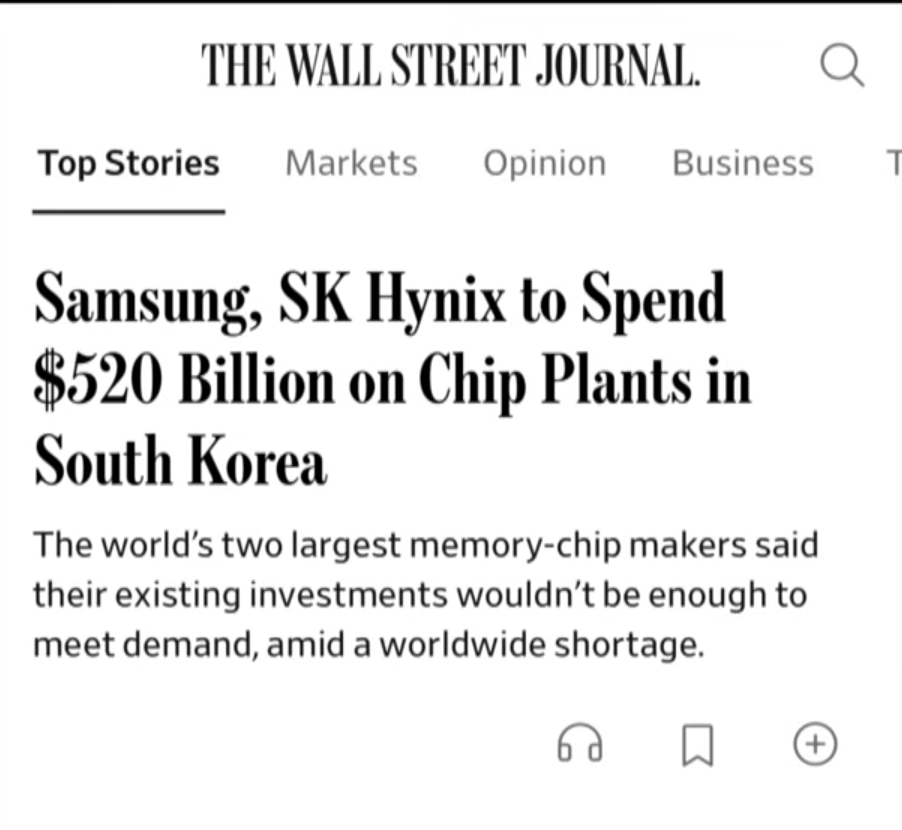Click "their existing investments" summary line
The height and width of the screenshot is (830, 902).
click(420, 595)
